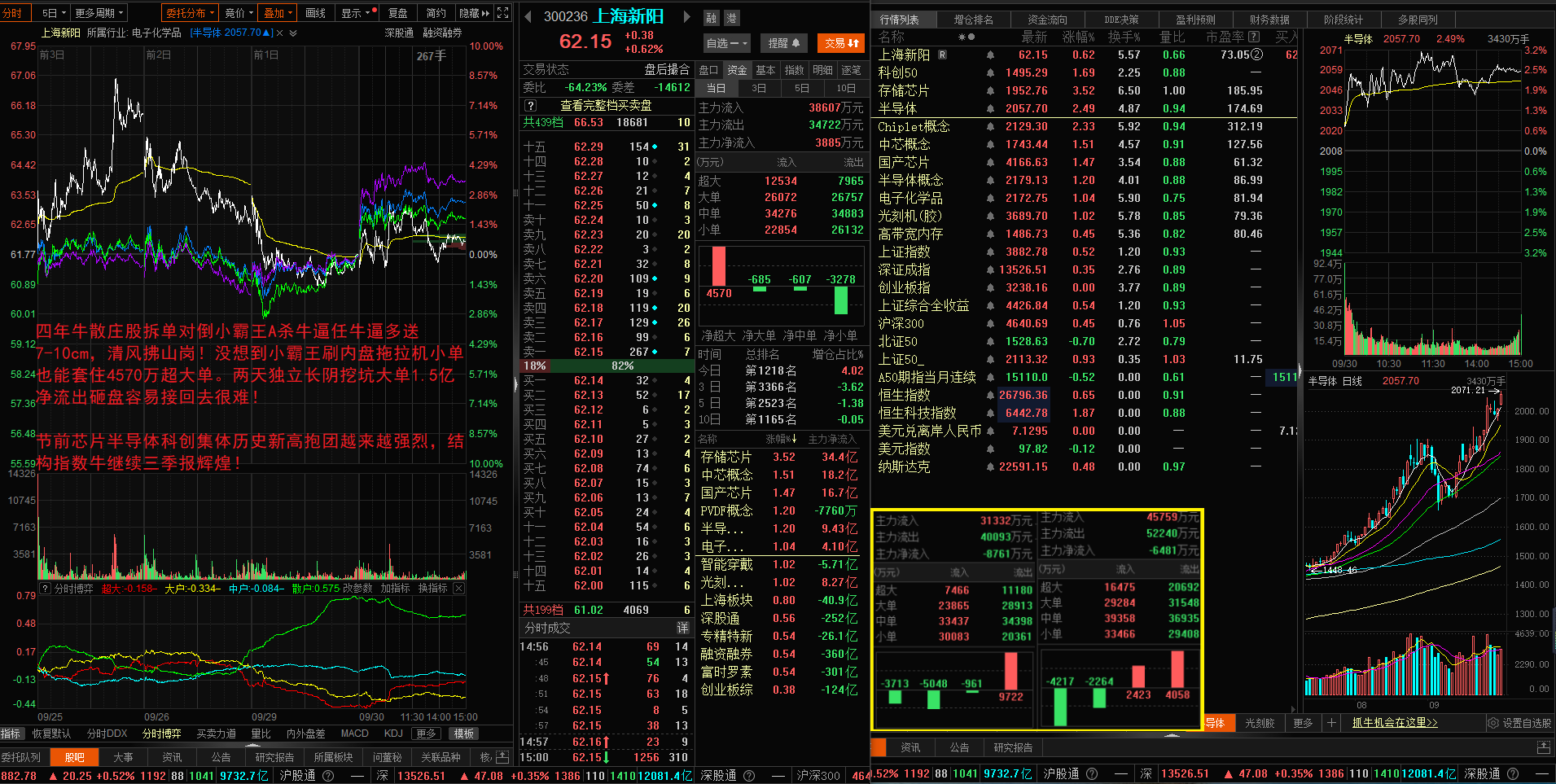Open the 5日 period dropdown
This screenshot has width=1556, height=784.
tap(54, 13)
